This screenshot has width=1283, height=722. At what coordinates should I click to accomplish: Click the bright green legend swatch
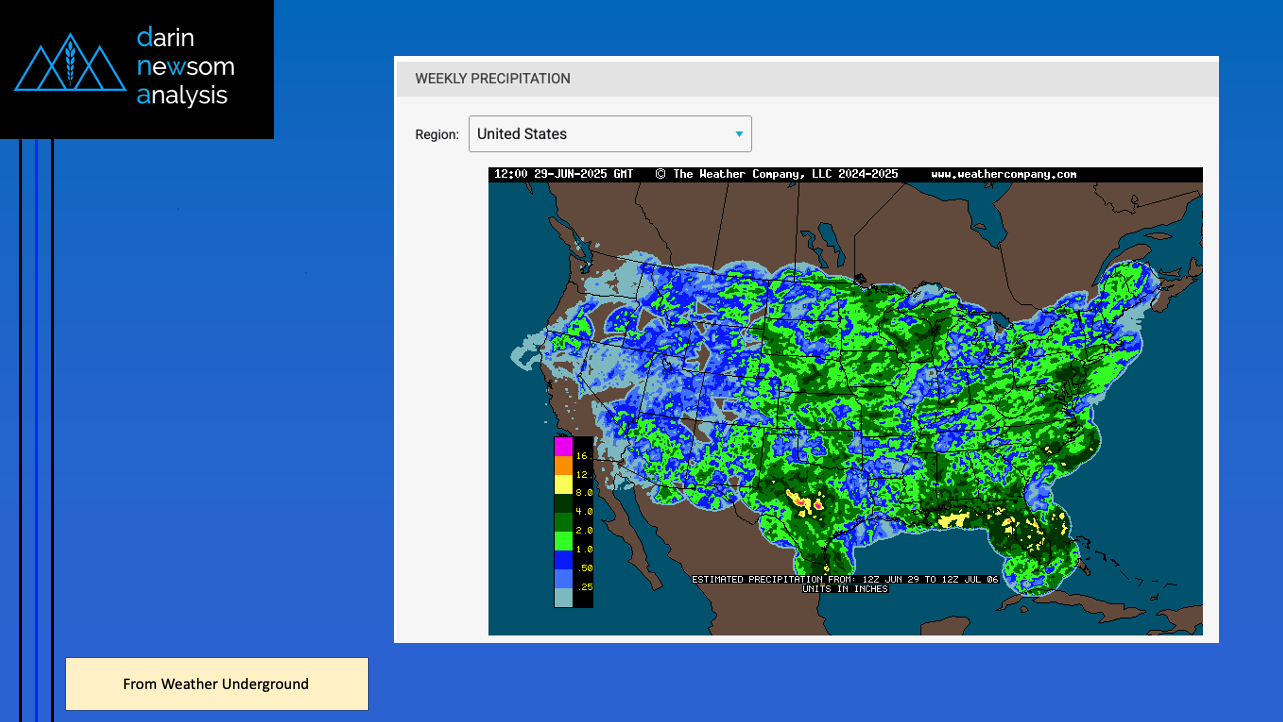(564, 541)
